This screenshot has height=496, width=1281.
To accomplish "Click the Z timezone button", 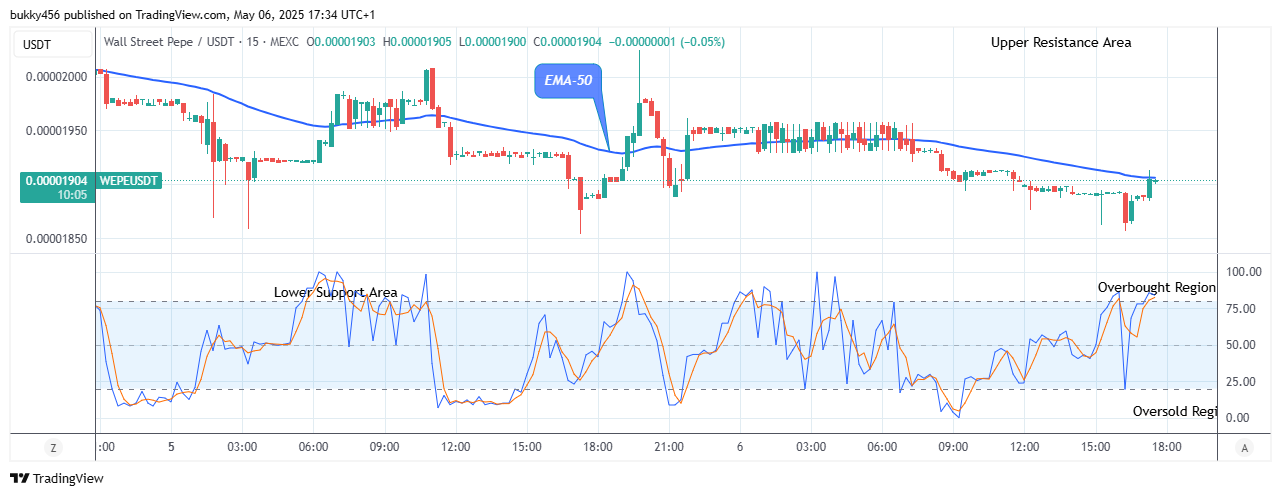I will (53, 447).
